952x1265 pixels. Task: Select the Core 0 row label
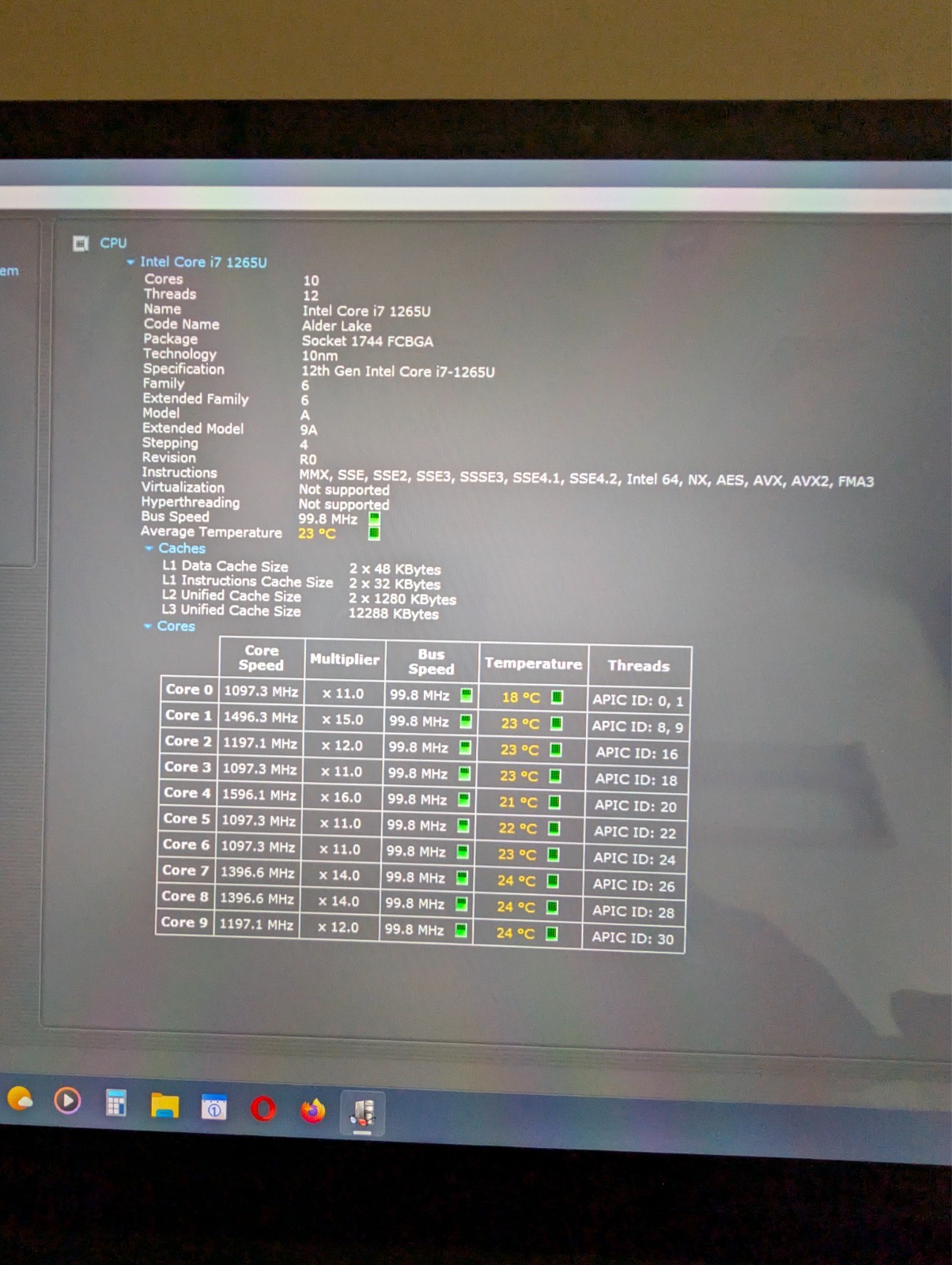(x=189, y=689)
